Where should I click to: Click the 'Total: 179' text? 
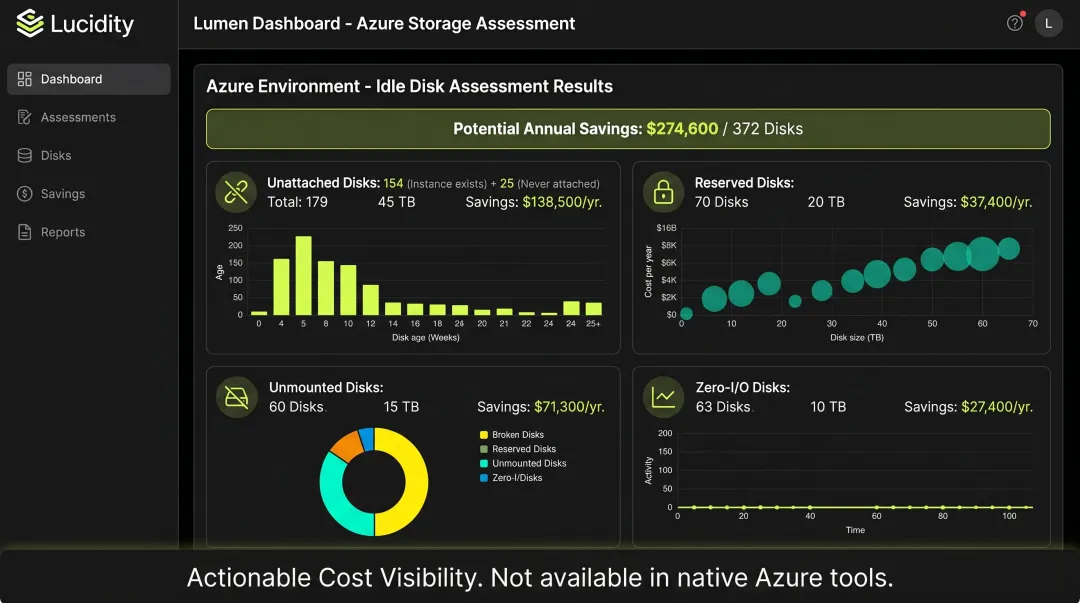pos(298,202)
